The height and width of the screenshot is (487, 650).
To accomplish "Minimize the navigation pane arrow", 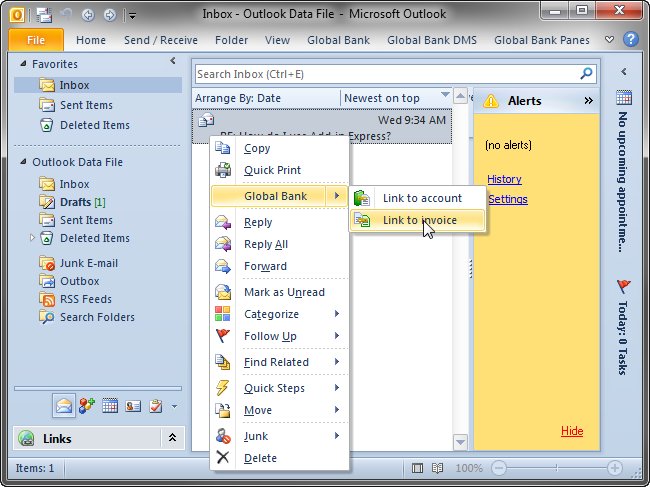I will (x=173, y=61).
